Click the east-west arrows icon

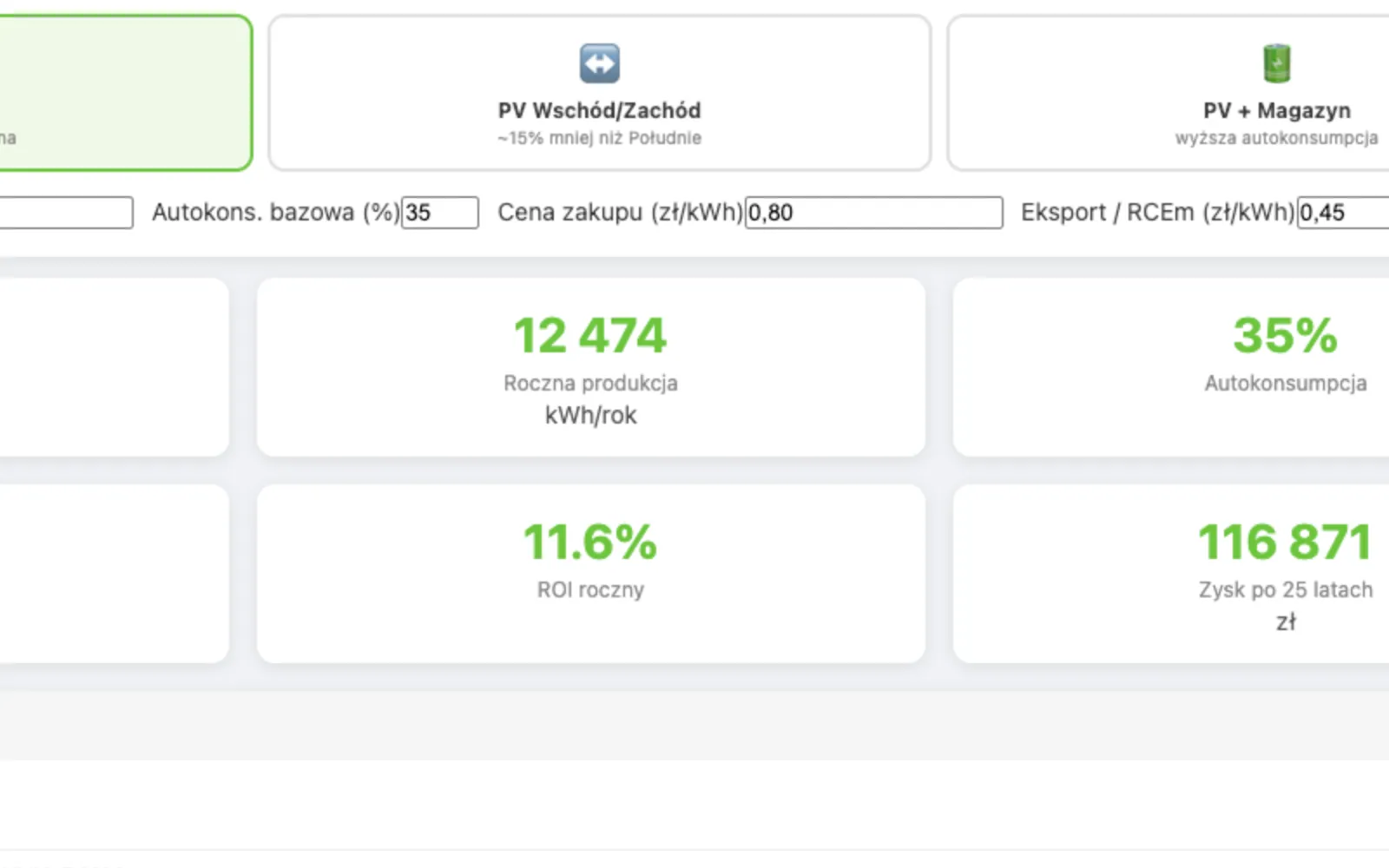pyautogui.click(x=600, y=63)
